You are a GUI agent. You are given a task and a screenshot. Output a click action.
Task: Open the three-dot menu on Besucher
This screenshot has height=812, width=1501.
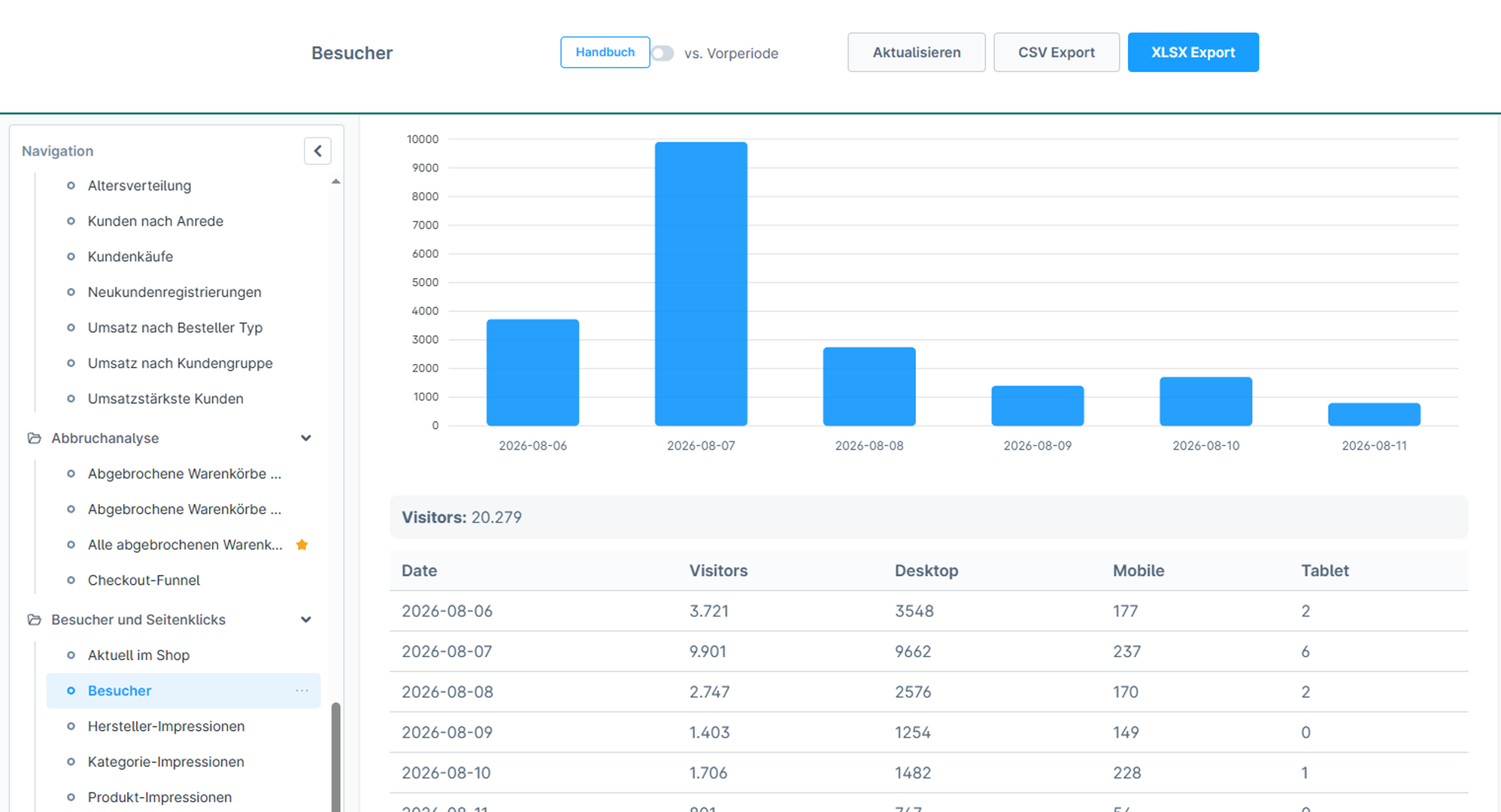click(302, 690)
